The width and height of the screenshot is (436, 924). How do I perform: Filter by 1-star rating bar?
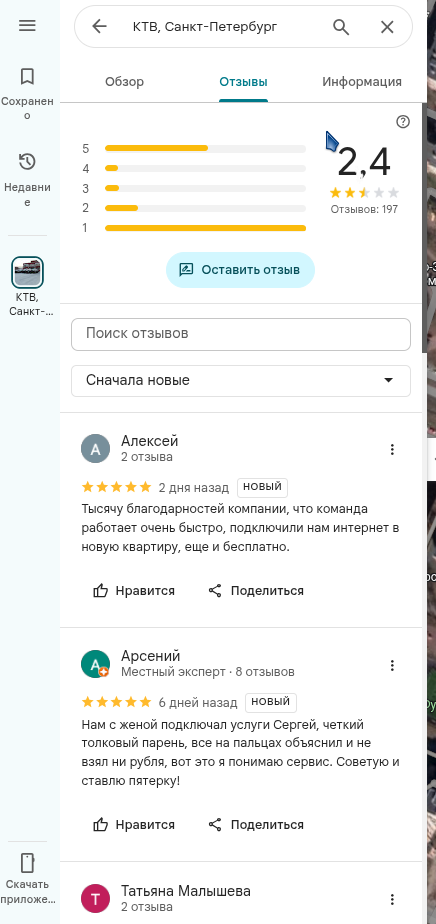point(205,228)
